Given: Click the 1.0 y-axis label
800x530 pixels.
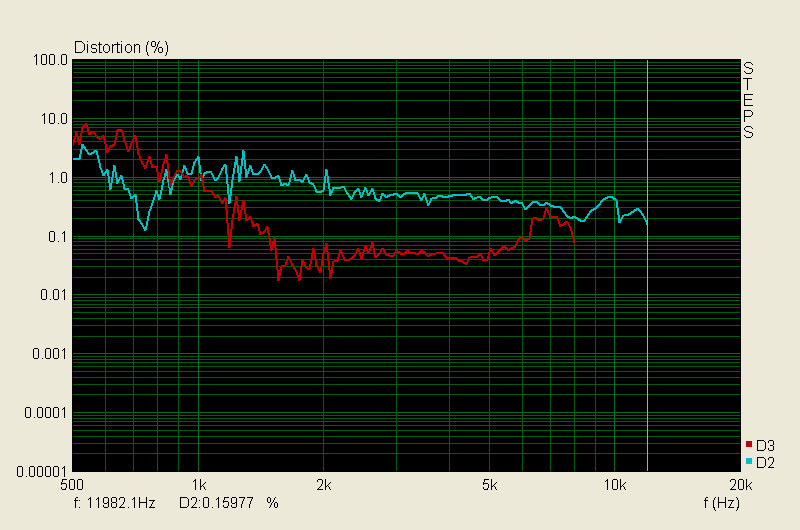Looking at the screenshot, I should [58, 178].
